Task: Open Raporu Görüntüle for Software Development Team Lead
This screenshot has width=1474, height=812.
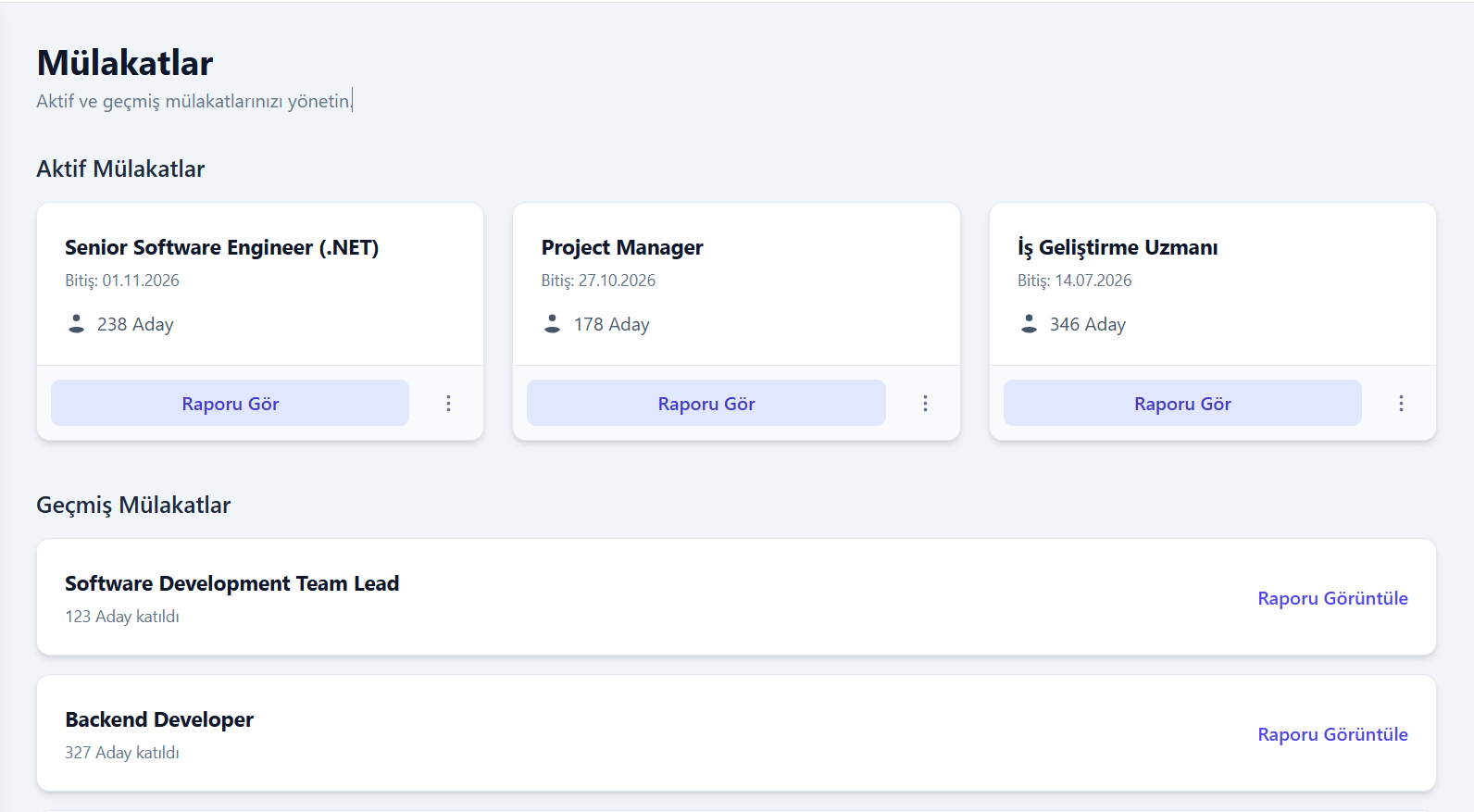Action: tap(1332, 598)
